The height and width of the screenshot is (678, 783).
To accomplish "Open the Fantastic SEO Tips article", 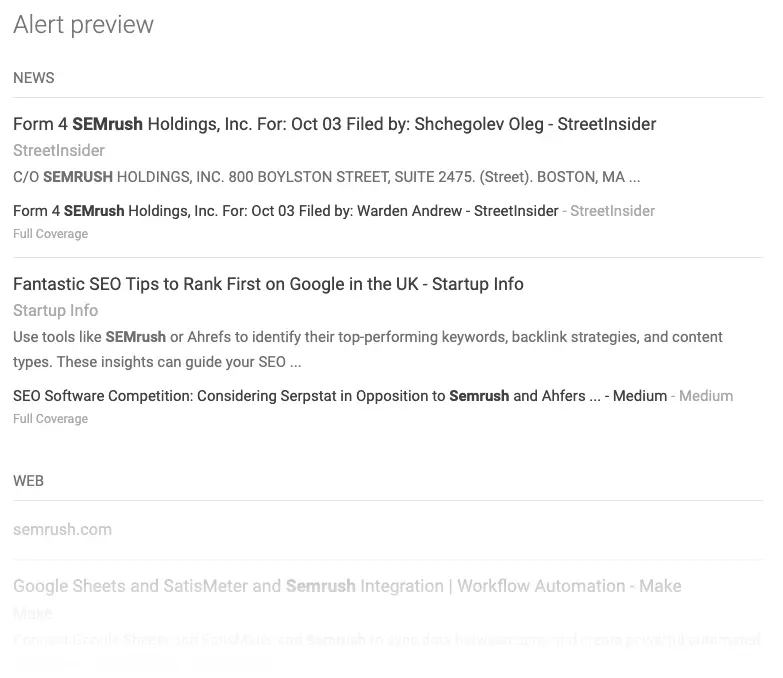I will pyautogui.click(x=268, y=284).
